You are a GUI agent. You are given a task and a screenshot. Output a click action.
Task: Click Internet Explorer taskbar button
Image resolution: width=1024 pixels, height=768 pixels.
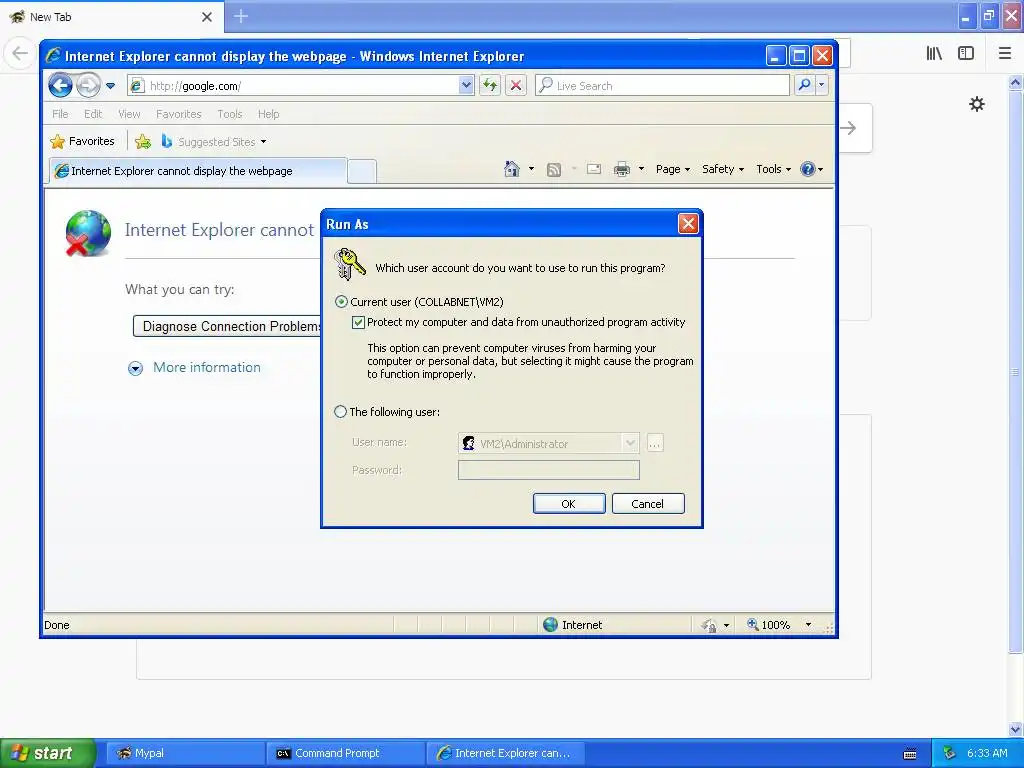point(505,753)
